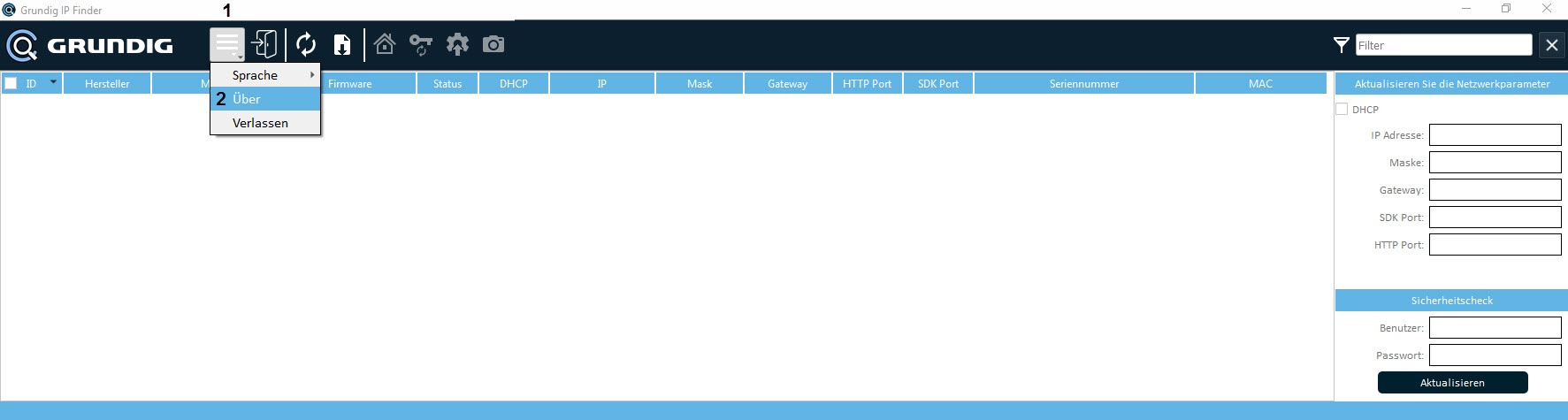Click the home icon in toolbar
1568x420 pixels.
[x=385, y=44]
